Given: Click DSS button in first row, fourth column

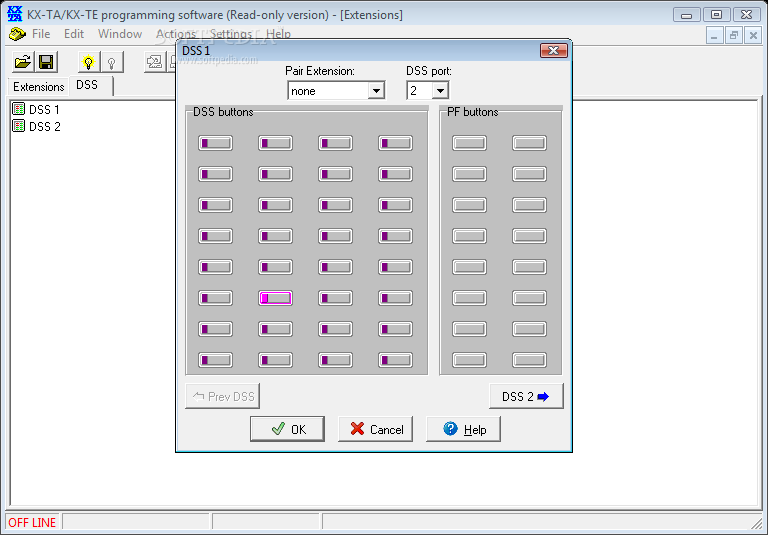Looking at the screenshot, I should (x=395, y=143).
